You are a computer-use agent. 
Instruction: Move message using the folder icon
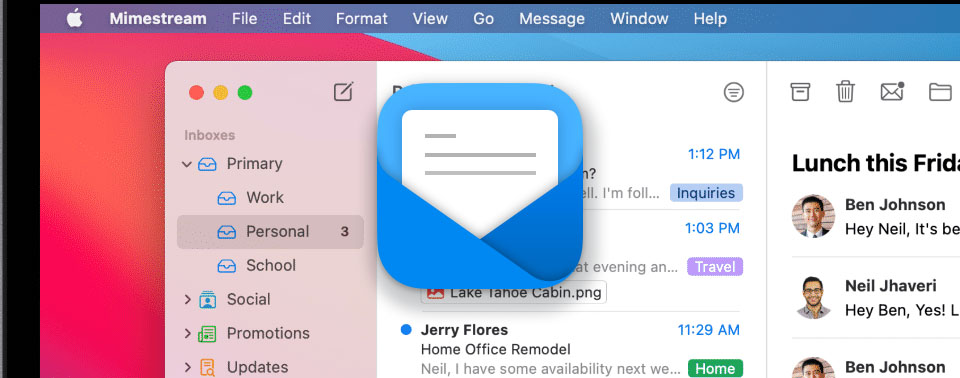click(x=940, y=93)
